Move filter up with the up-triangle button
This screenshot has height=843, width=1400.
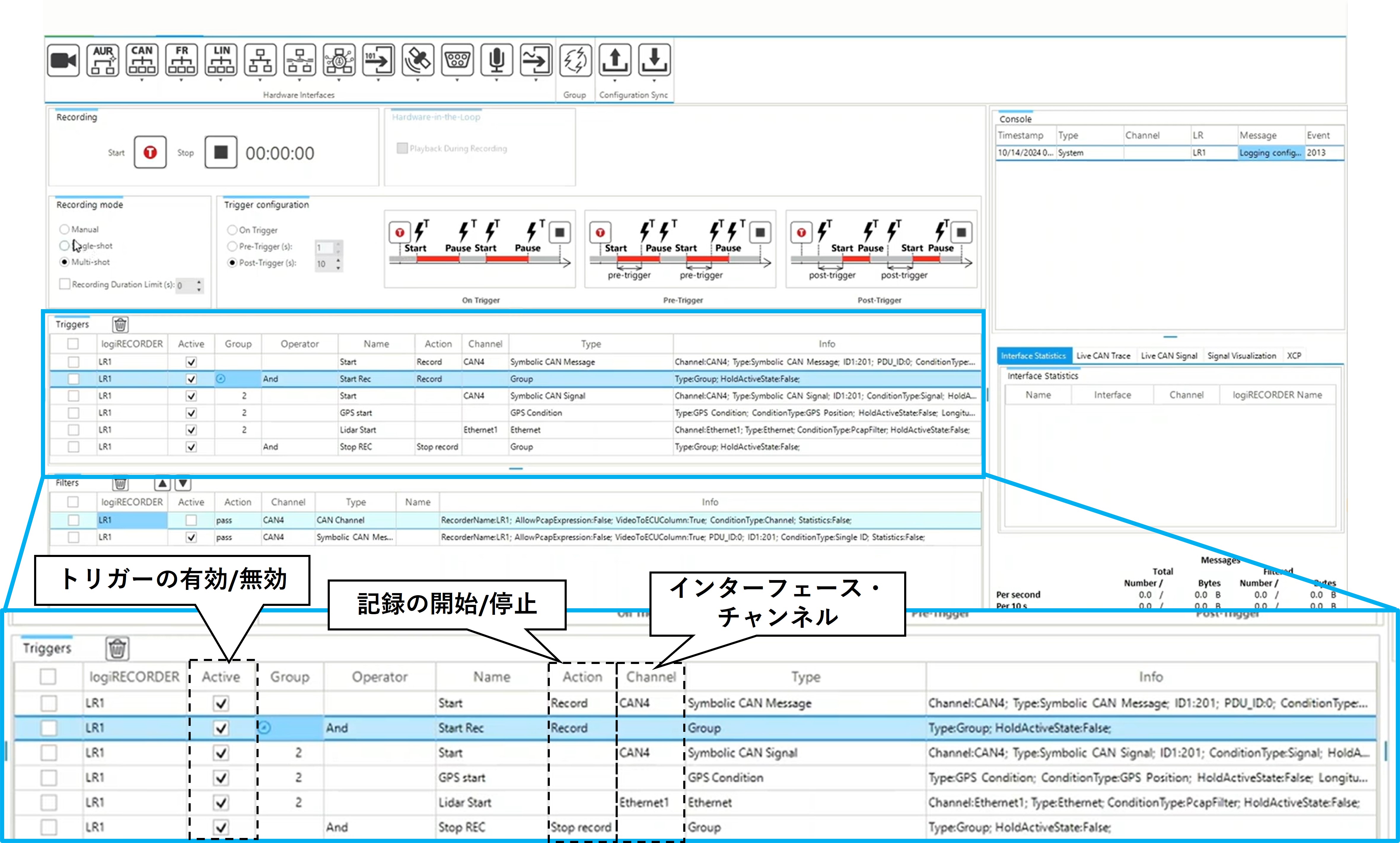[163, 483]
